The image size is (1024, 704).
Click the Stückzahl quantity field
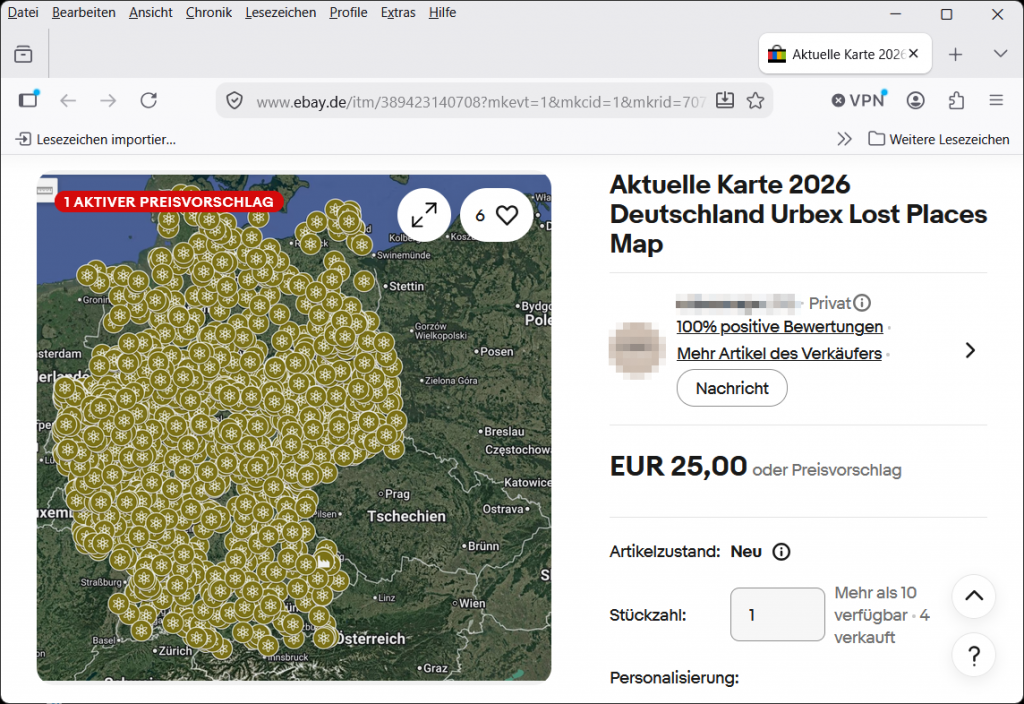click(777, 615)
